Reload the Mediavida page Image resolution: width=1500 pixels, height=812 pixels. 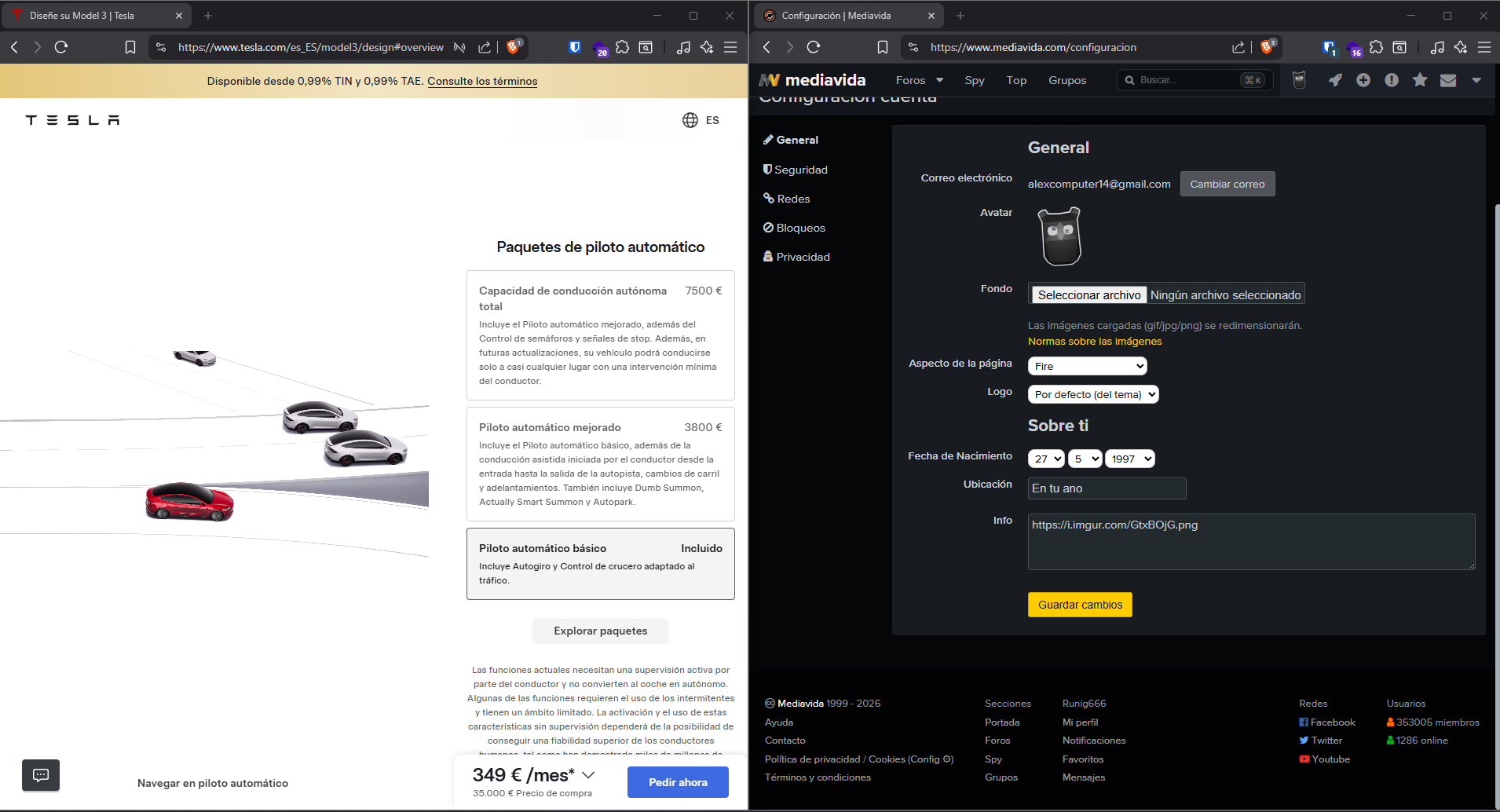[814, 47]
